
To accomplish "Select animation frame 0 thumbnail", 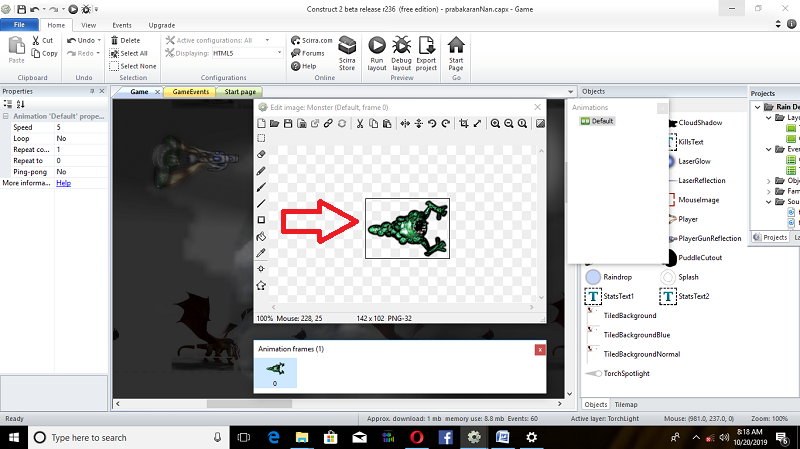I will (x=276, y=373).
